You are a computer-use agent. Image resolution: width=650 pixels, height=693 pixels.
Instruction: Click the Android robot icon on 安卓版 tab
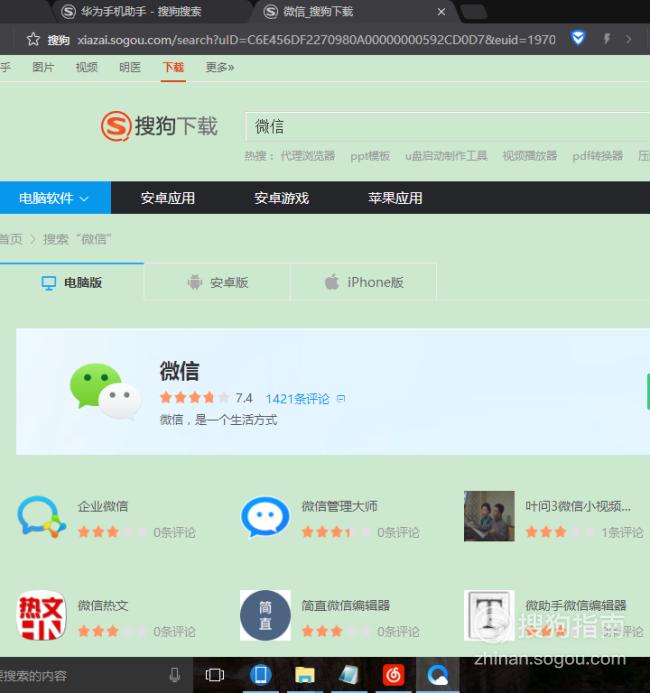(194, 282)
